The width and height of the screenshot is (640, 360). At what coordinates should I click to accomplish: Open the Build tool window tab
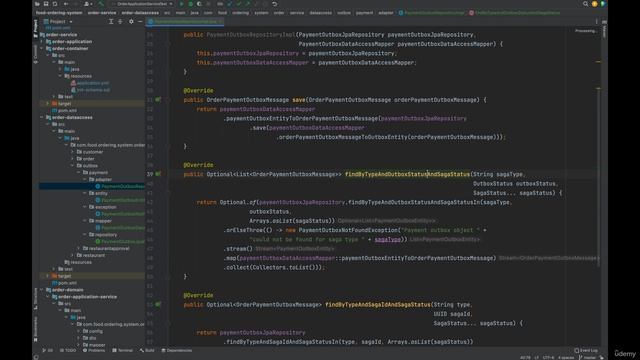[147, 350]
